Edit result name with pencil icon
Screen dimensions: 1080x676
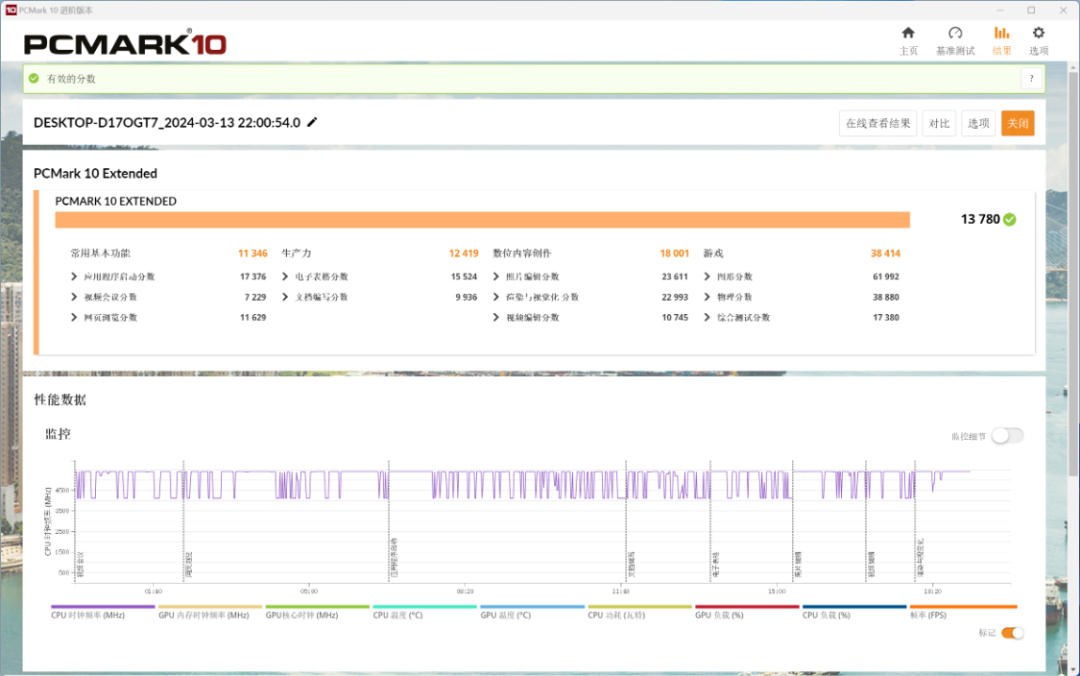click(312, 122)
